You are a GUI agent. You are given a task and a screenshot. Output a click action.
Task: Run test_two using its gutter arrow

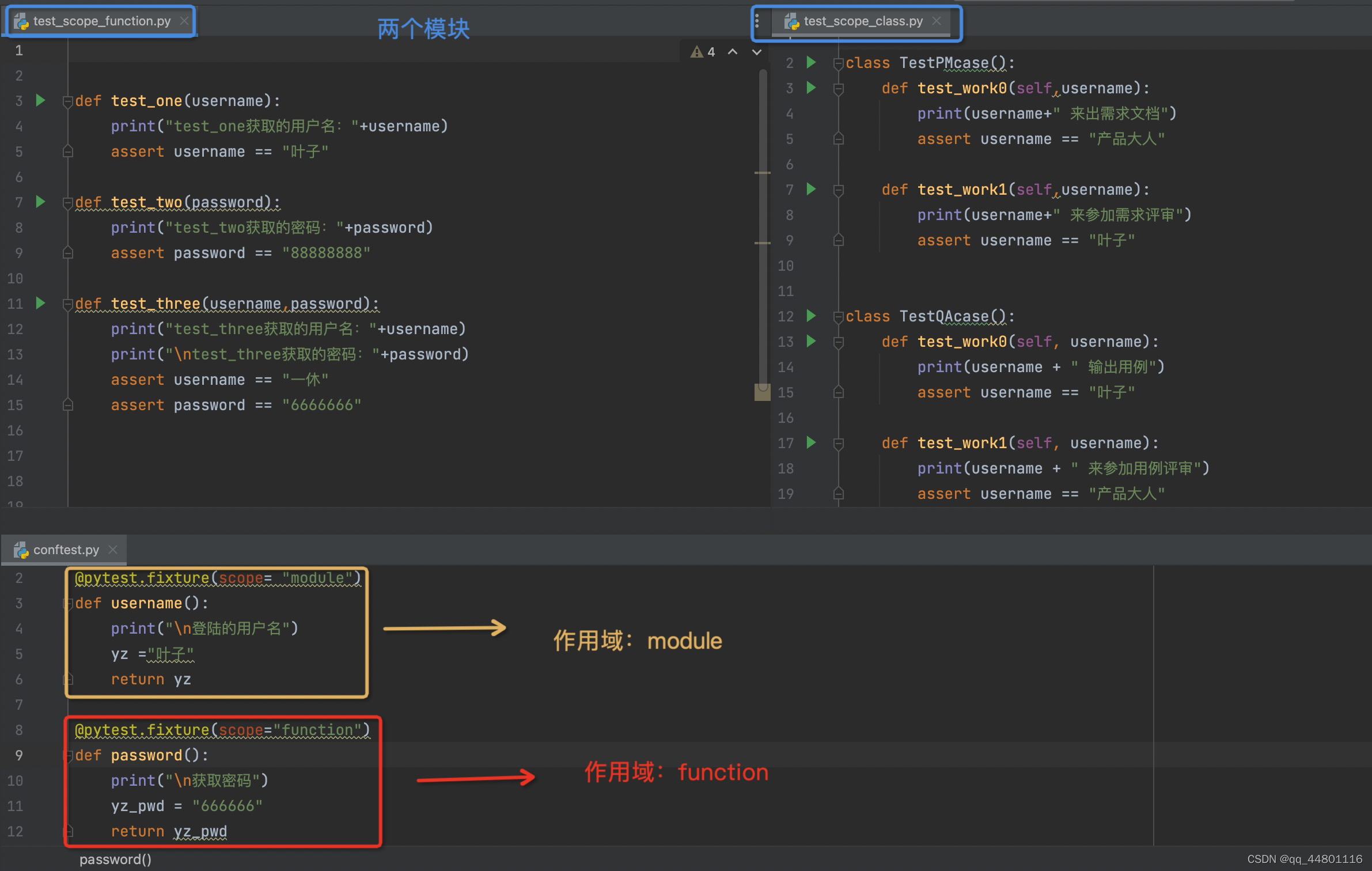[40, 202]
